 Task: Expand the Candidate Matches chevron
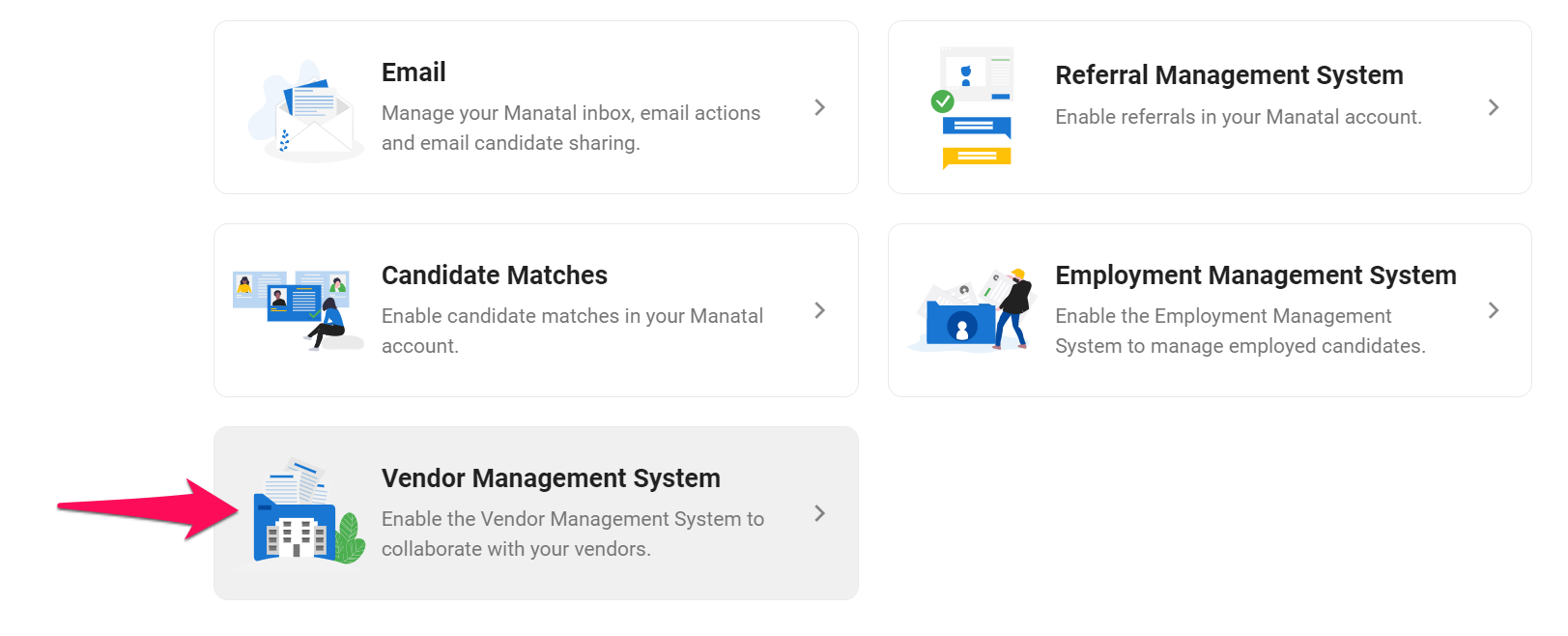819,310
